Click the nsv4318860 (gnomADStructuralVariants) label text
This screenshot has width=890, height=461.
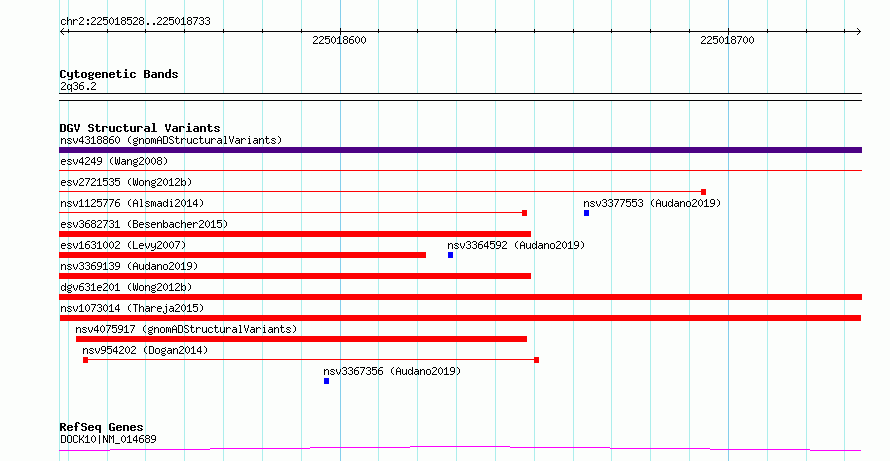coord(171,140)
